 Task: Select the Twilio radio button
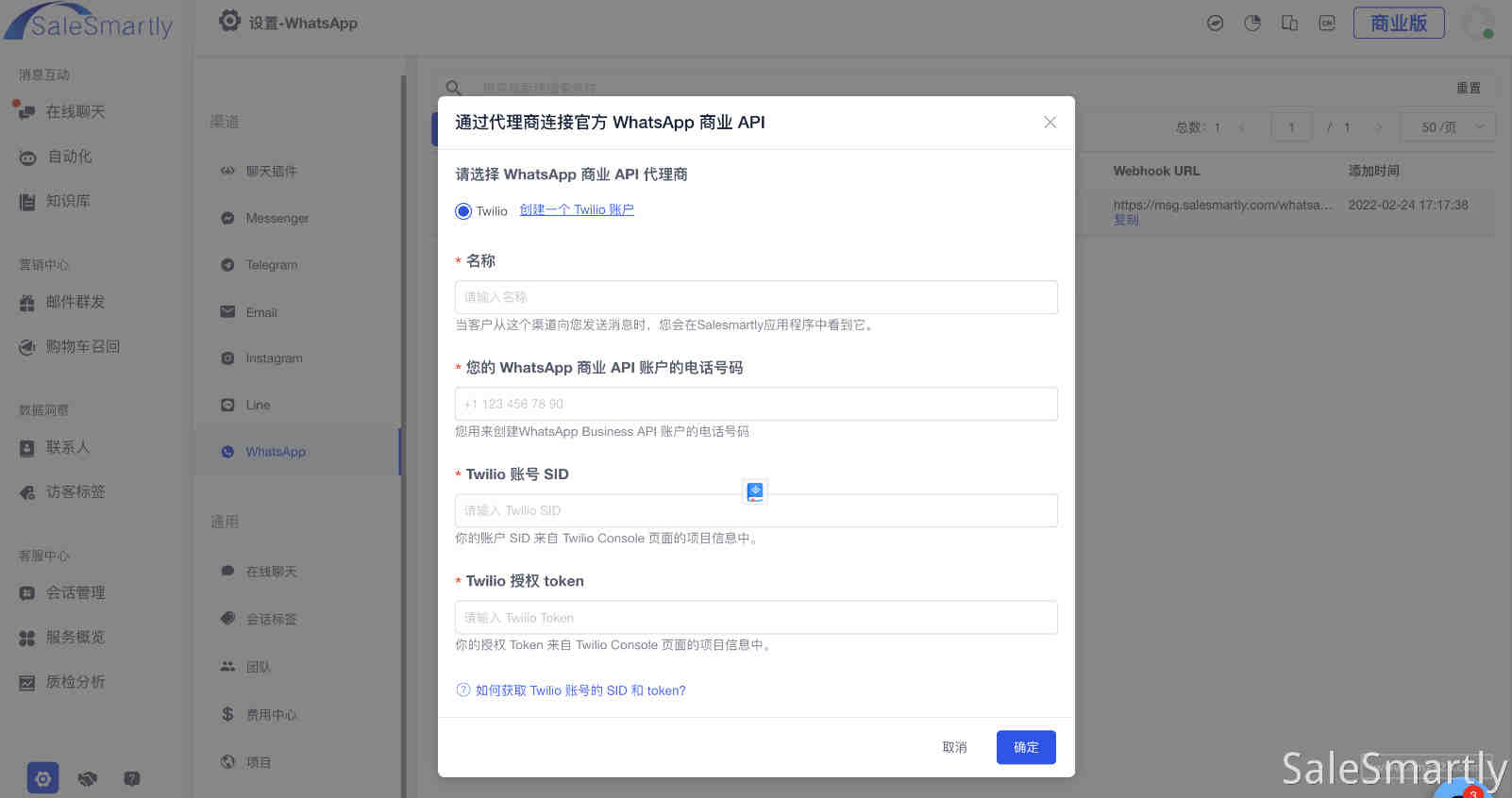[x=462, y=211]
